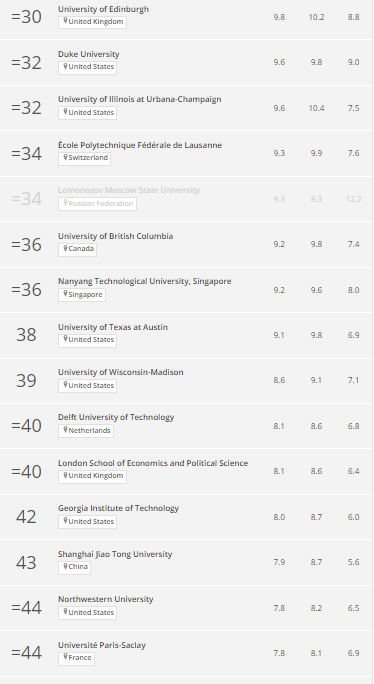Viewport: 374px width, 684px height.
Task: Open Delft University of Technology link
Action: coord(116,417)
